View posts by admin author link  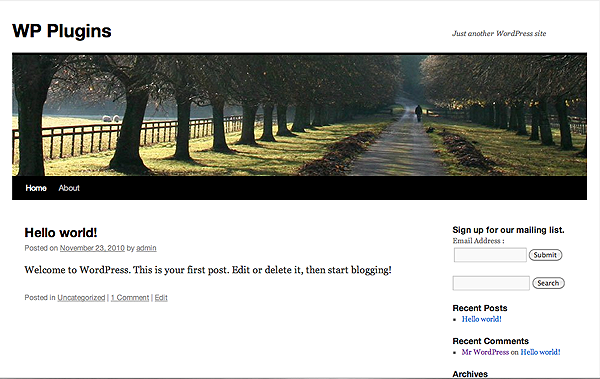point(146,248)
